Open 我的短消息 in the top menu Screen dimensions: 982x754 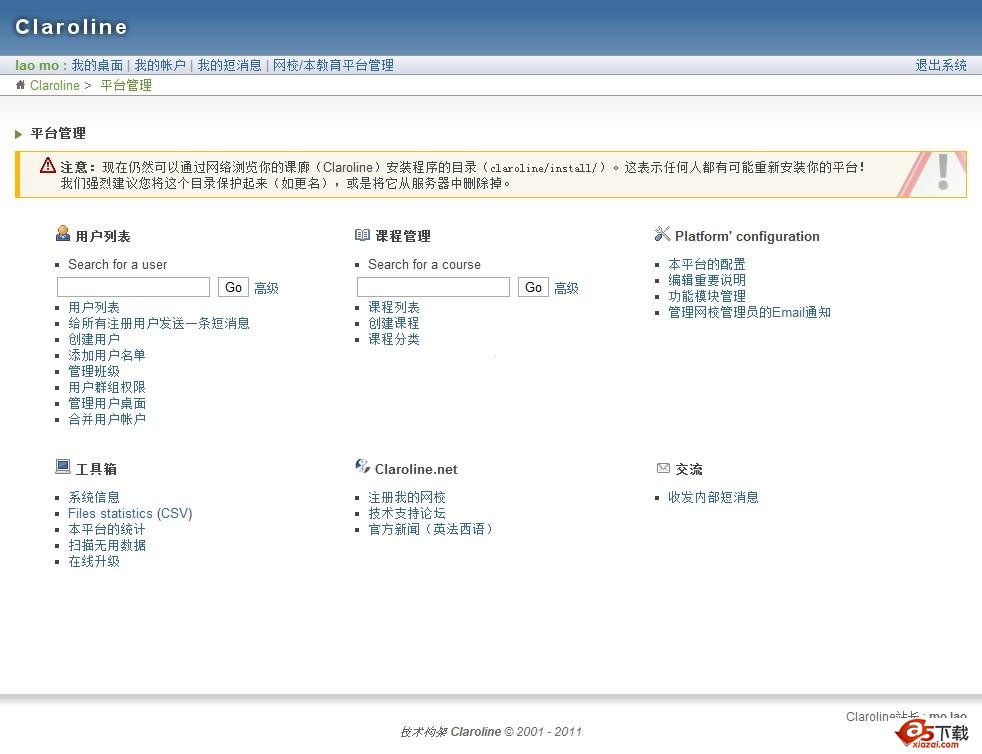[229, 65]
